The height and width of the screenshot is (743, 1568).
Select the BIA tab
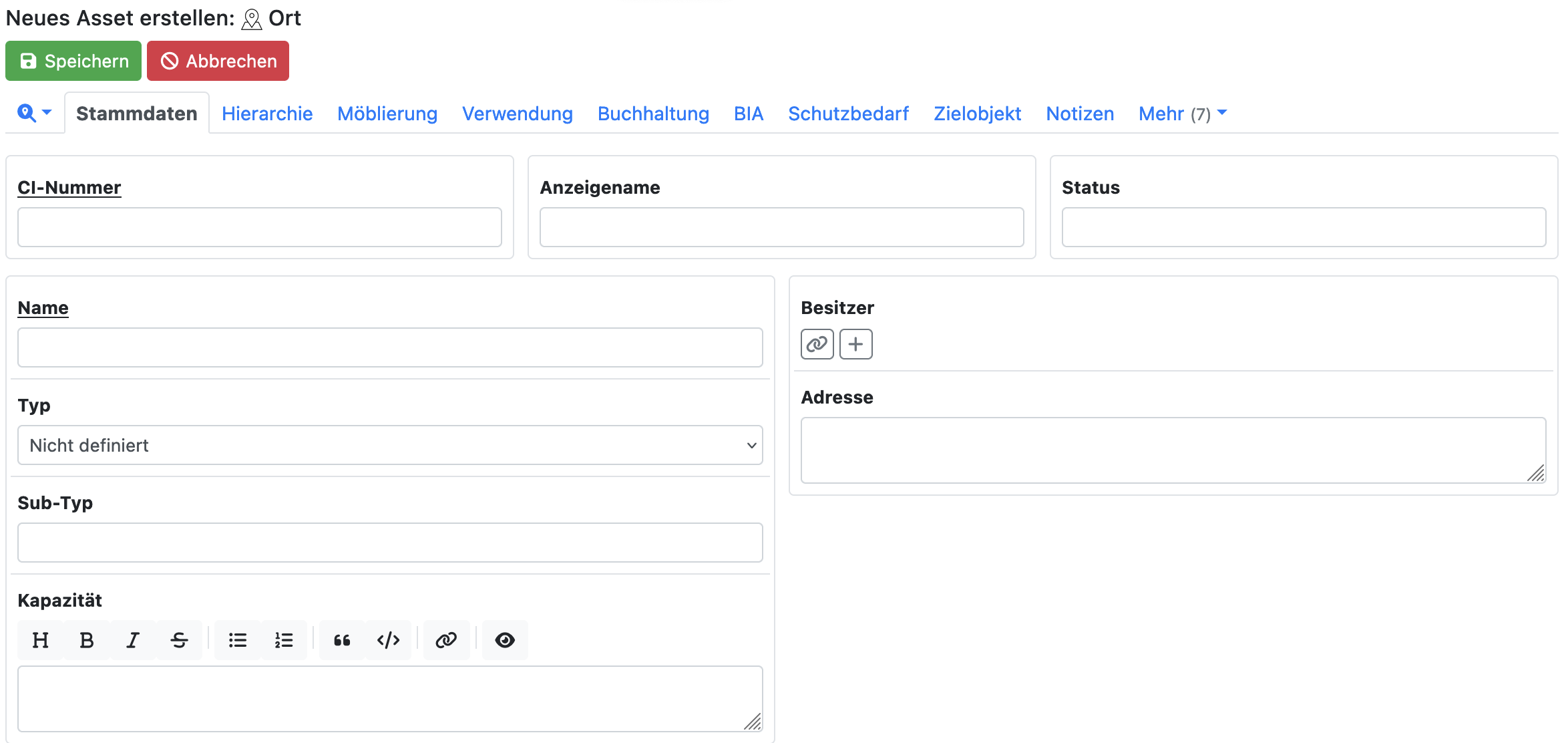click(749, 114)
